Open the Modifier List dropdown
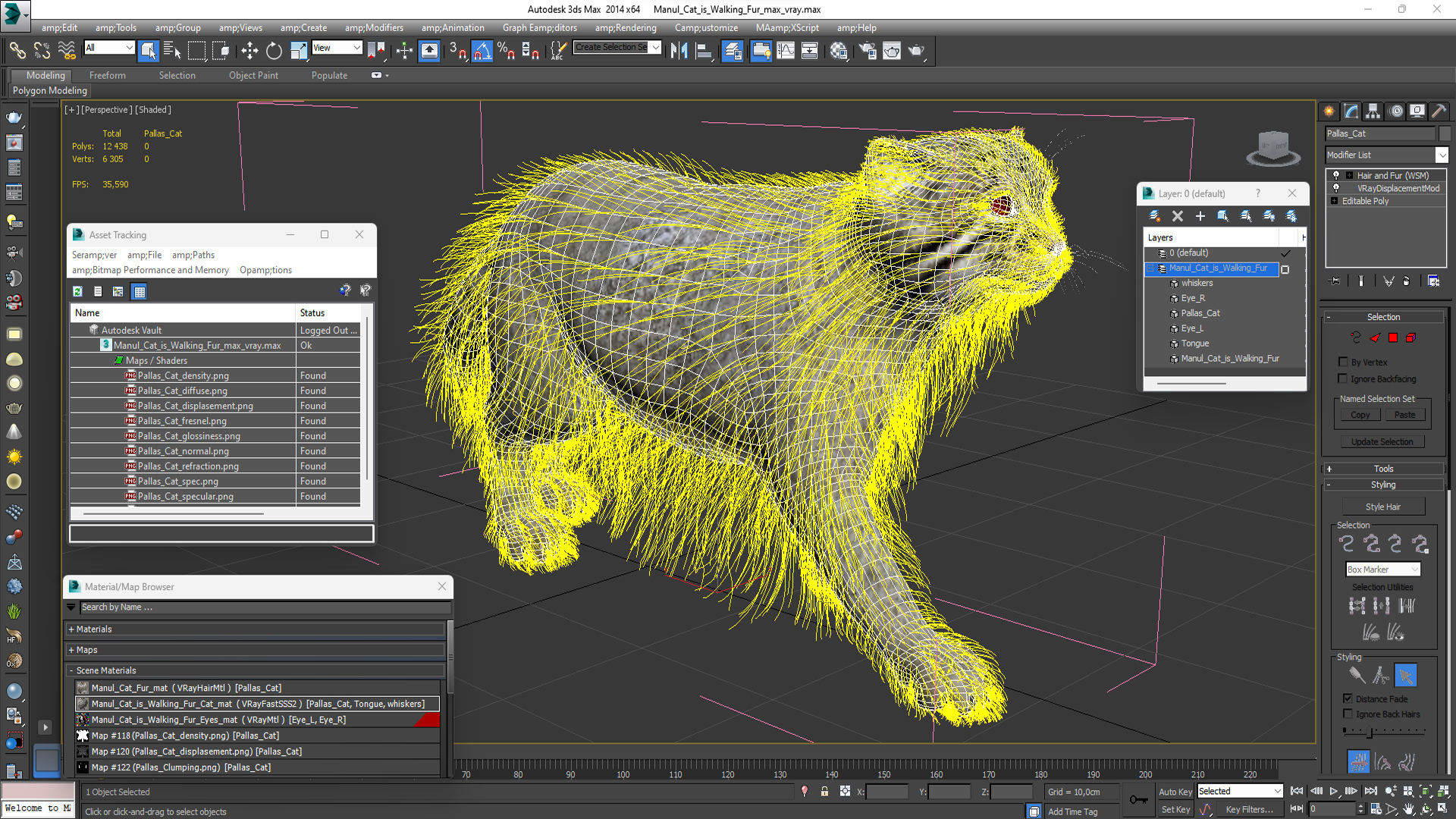The height and width of the screenshot is (819, 1456). point(1442,155)
